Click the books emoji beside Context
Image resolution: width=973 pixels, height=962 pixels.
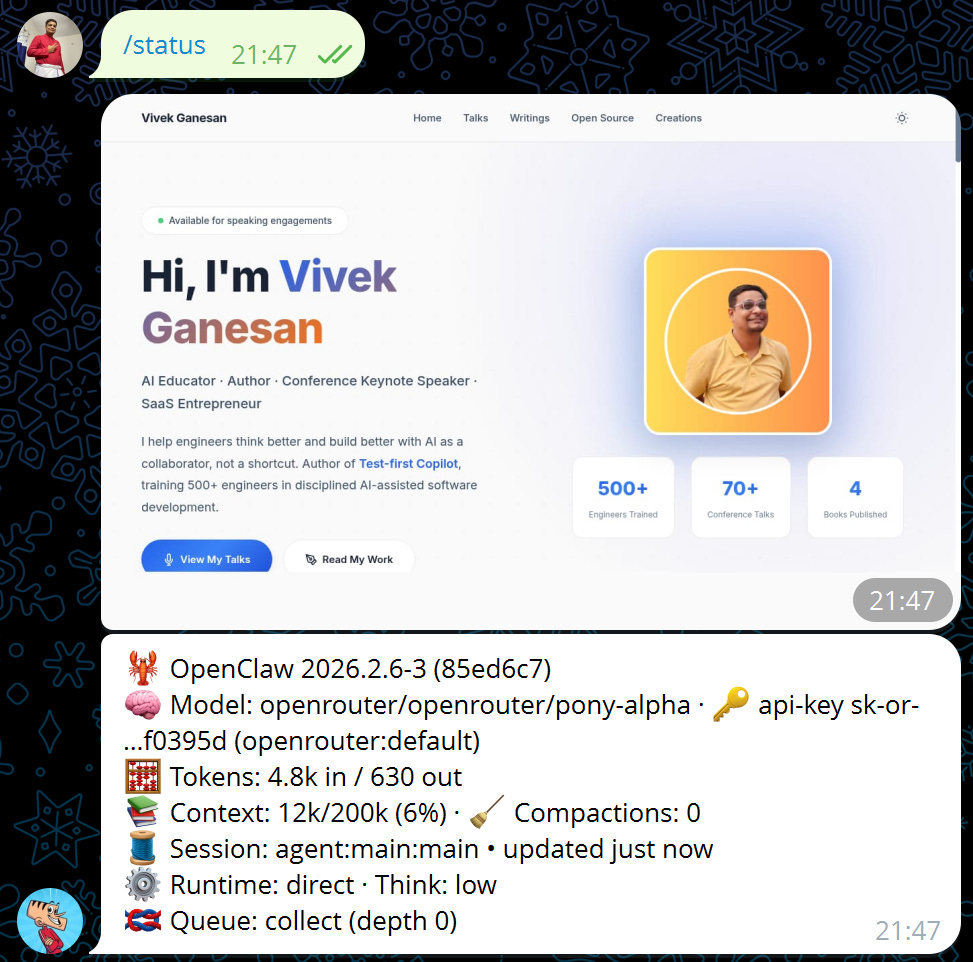[x=143, y=812]
